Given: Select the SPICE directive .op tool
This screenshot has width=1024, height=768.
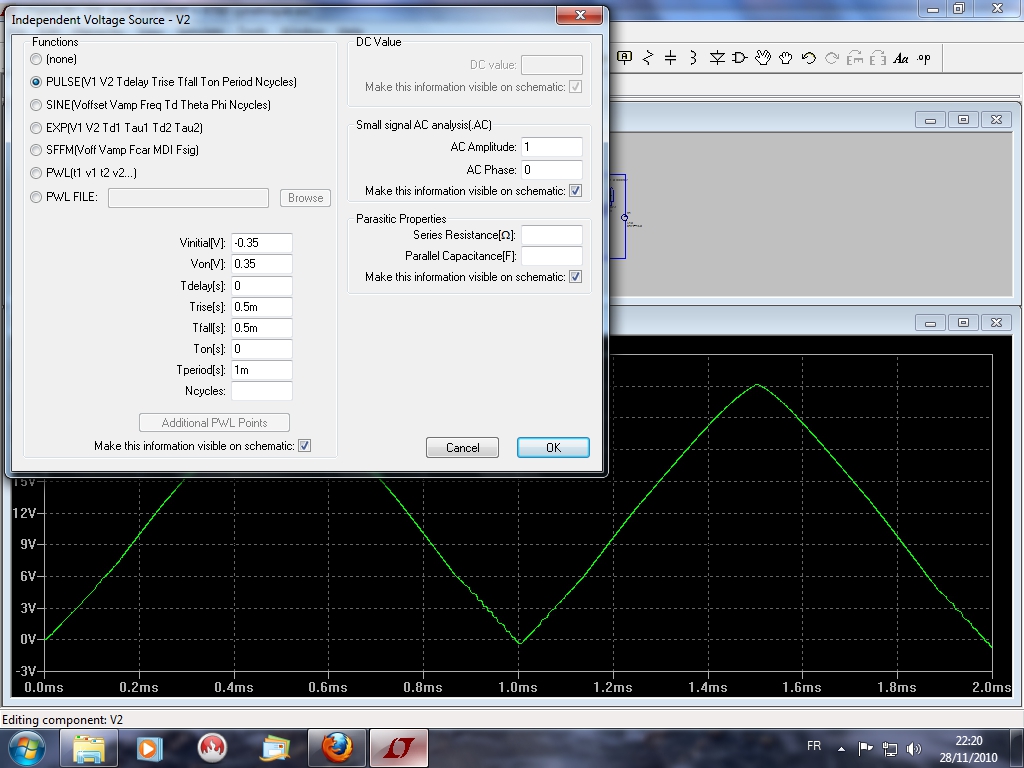Looking at the screenshot, I should [923, 58].
